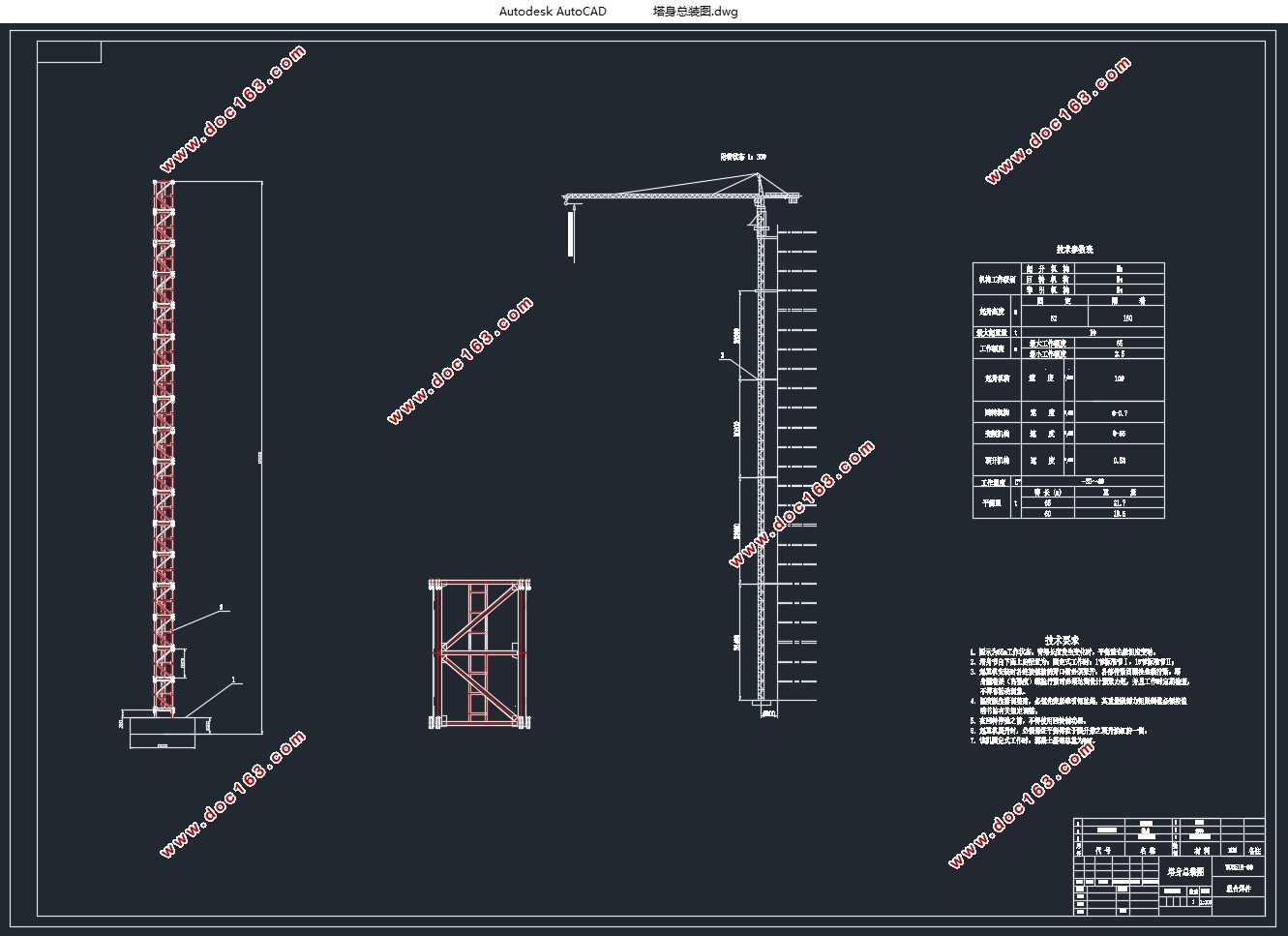Click the empty box in top-left frame corner
The width and height of the screenshot is (1288, 936).
69,52
